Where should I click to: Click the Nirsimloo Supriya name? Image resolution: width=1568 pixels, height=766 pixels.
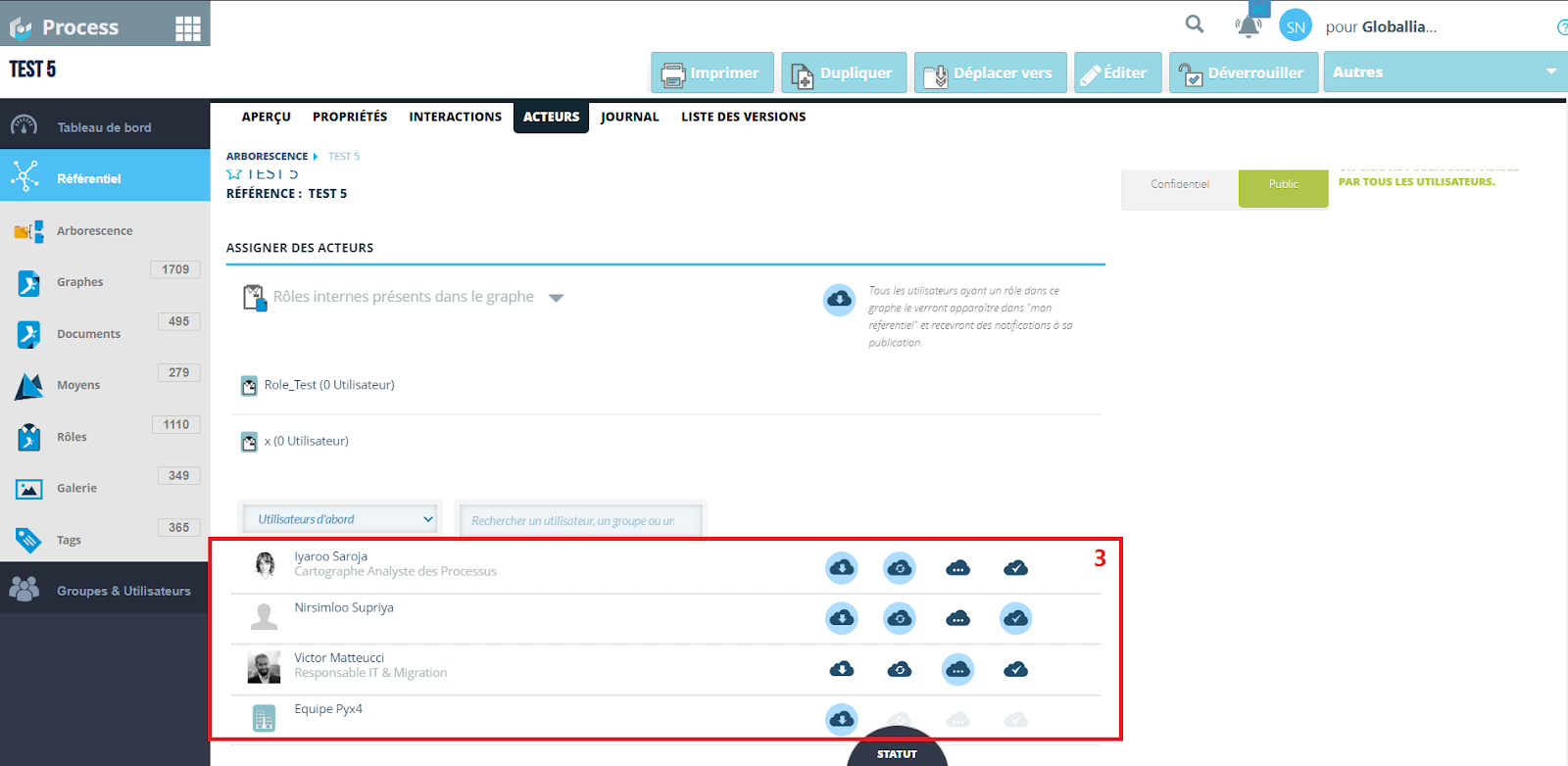point(344,607)
